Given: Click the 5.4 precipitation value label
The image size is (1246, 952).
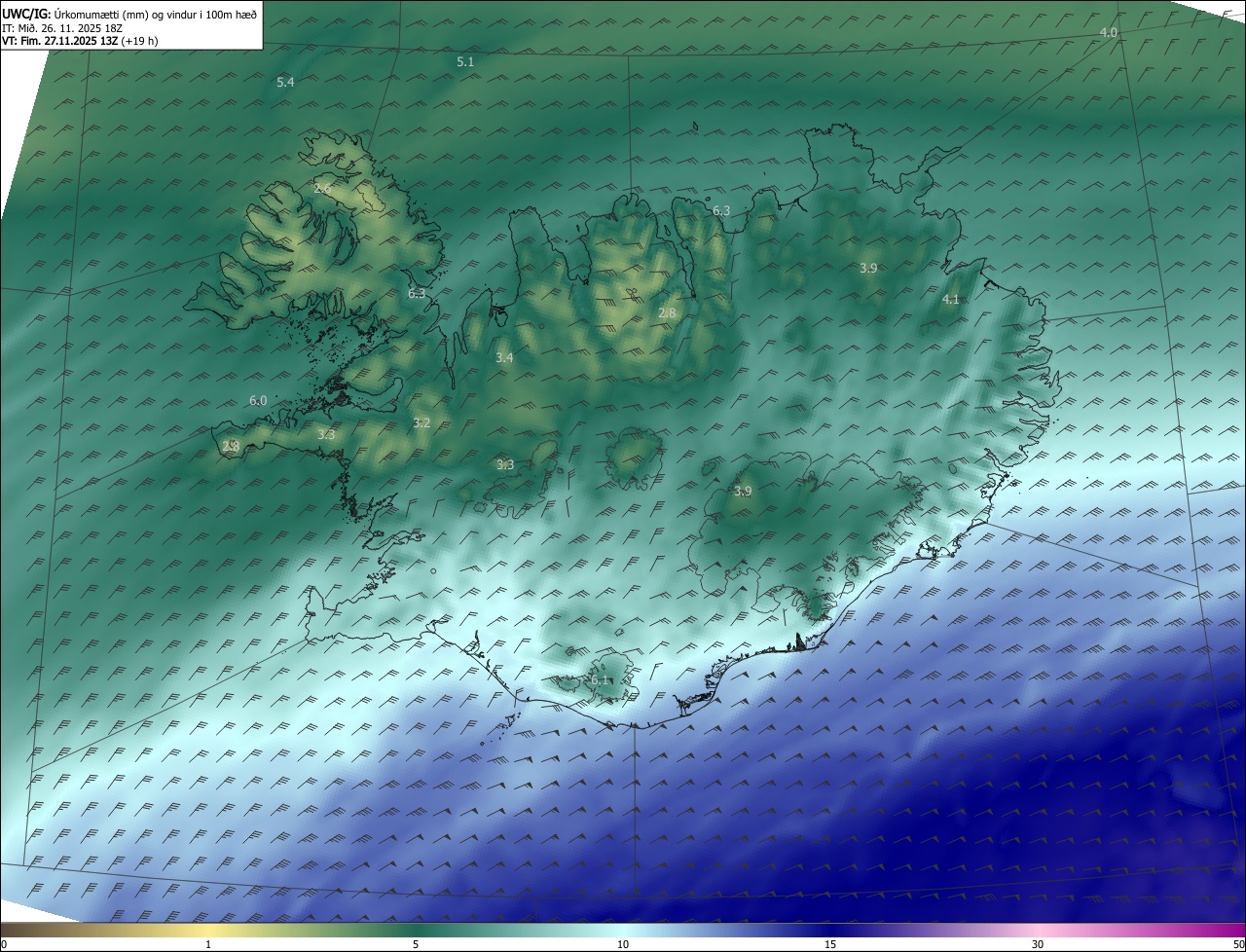Looking at the screenshot, I should point(285,83).
